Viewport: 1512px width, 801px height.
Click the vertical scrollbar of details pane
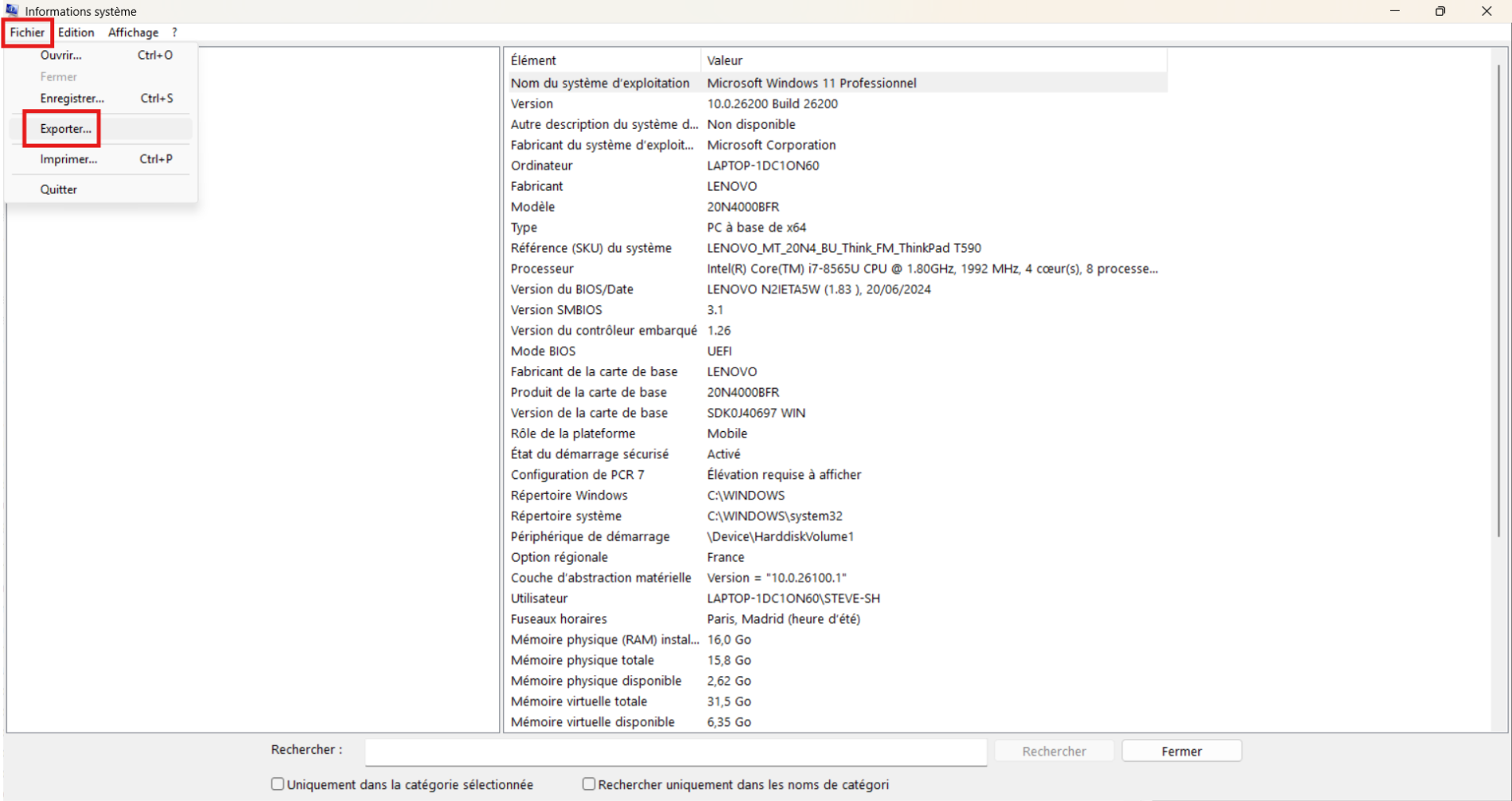(x=1499, y=302)
